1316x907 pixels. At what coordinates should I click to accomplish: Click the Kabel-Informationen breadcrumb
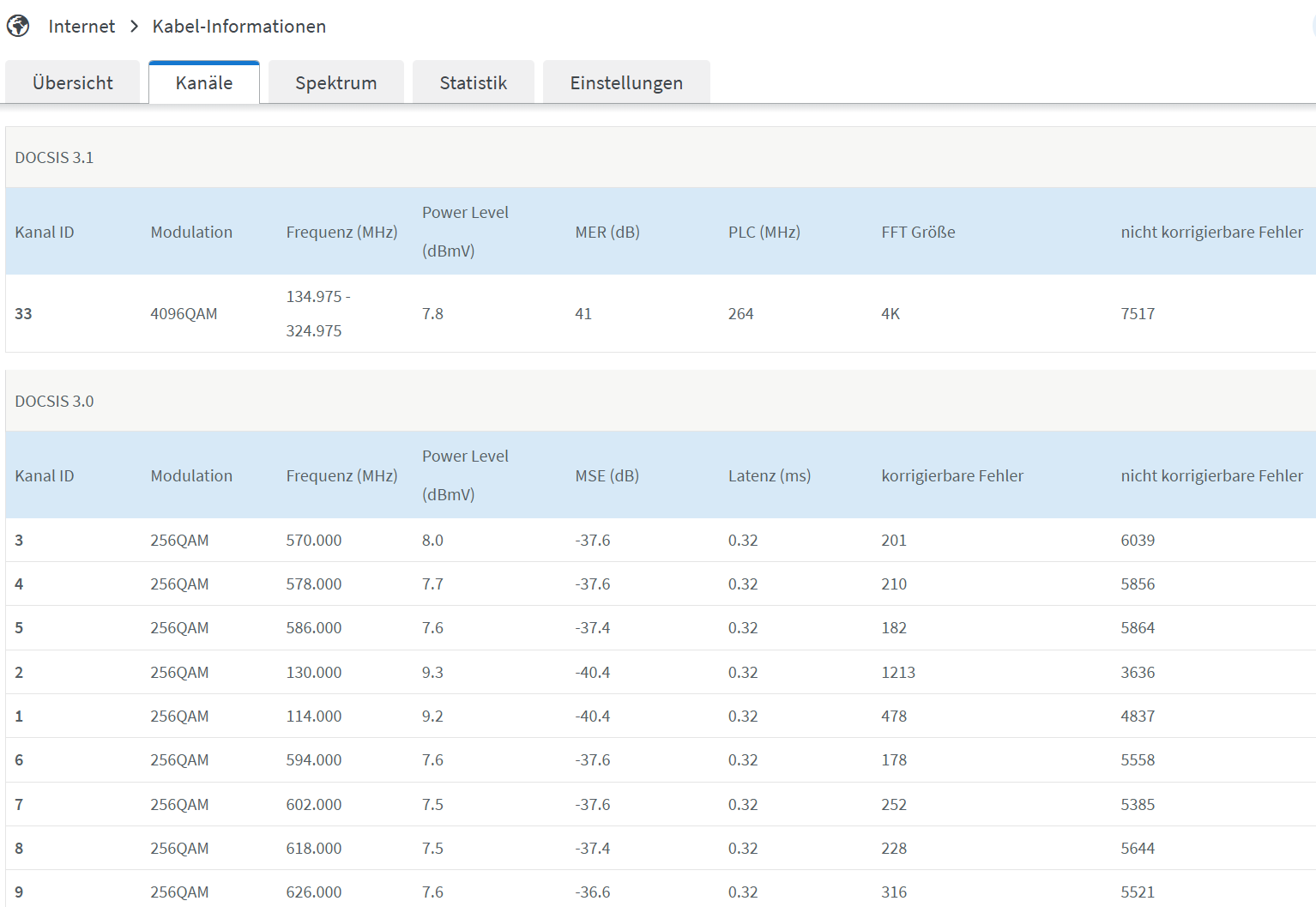pos(239,27)
